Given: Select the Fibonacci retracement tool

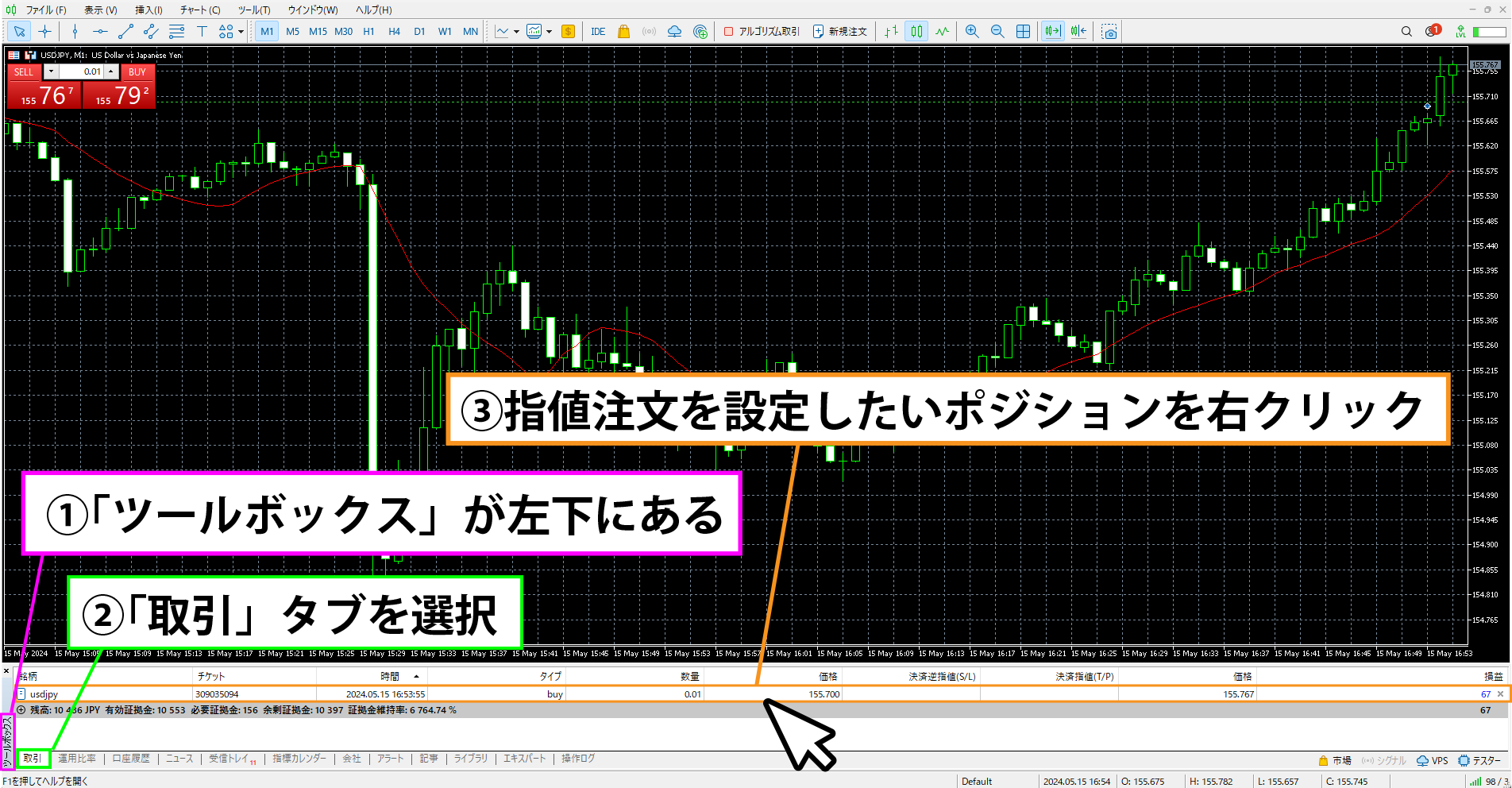Looking at the screenshot, I should click(176, 32).
